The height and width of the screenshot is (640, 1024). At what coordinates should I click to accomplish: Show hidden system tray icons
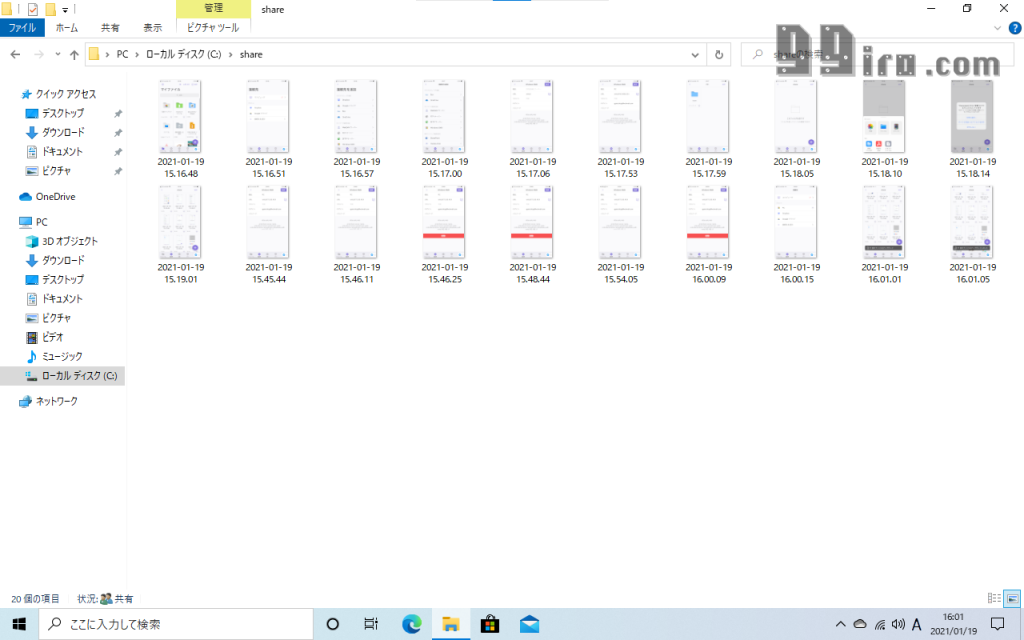tap(841, 624)
